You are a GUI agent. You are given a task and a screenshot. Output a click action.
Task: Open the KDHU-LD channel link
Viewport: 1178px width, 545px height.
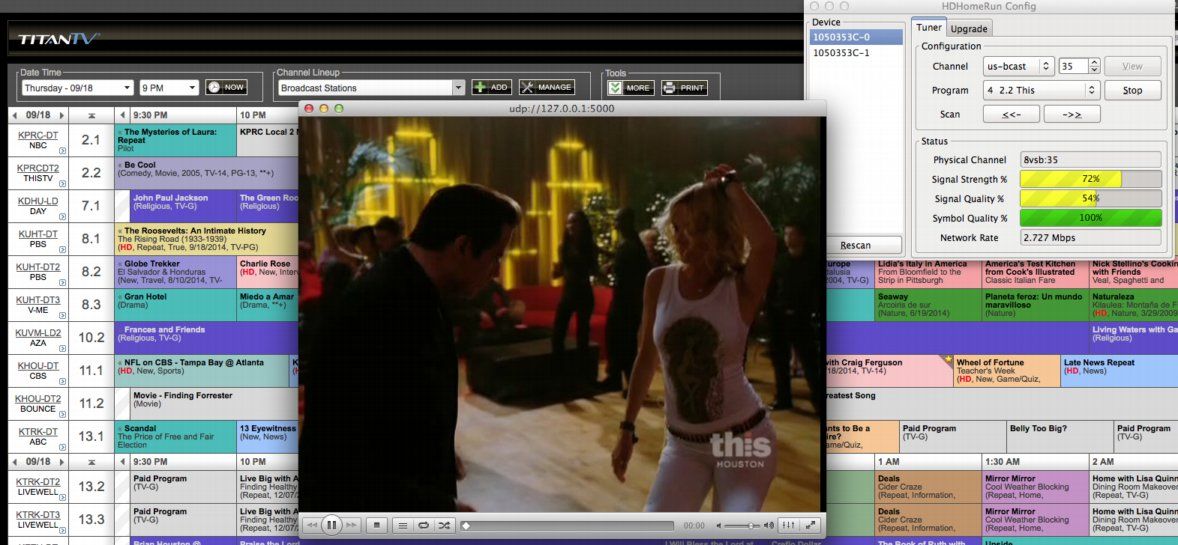pyautogui.click(x=38, y=201)
